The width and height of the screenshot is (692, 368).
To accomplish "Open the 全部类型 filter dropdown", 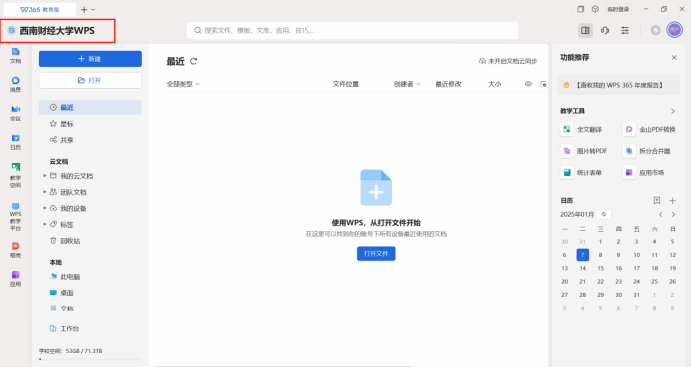I will pyautogui.click(x=183, y=84).
